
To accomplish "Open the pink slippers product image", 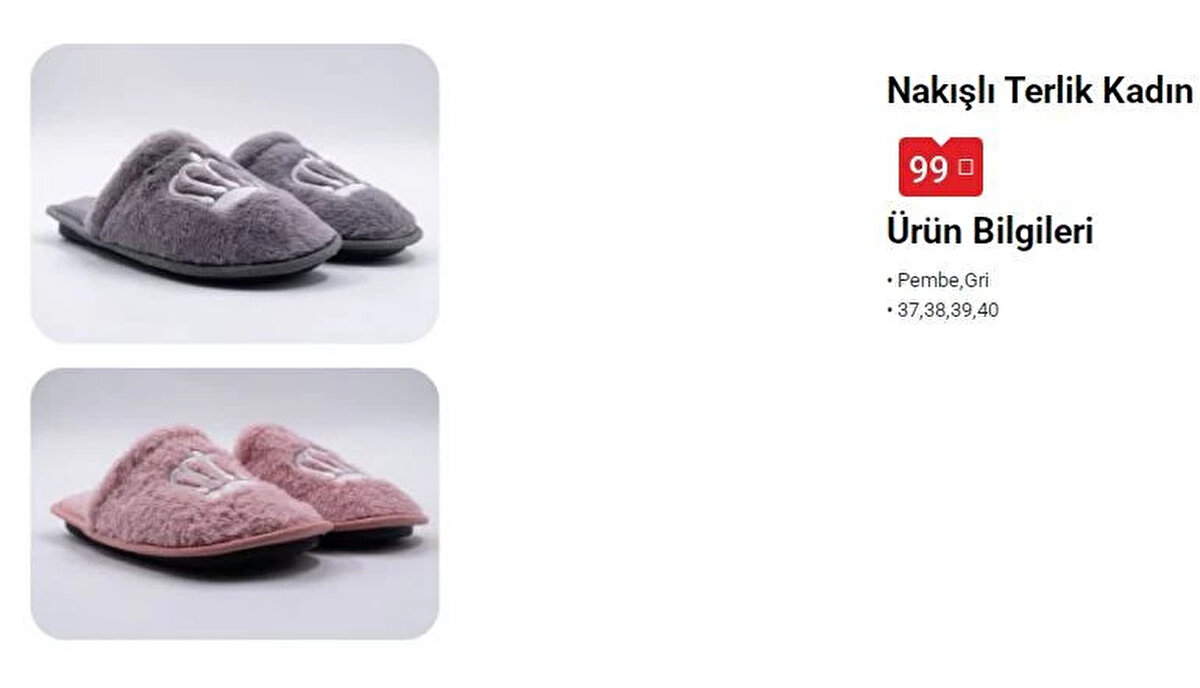I will [234, 503].
